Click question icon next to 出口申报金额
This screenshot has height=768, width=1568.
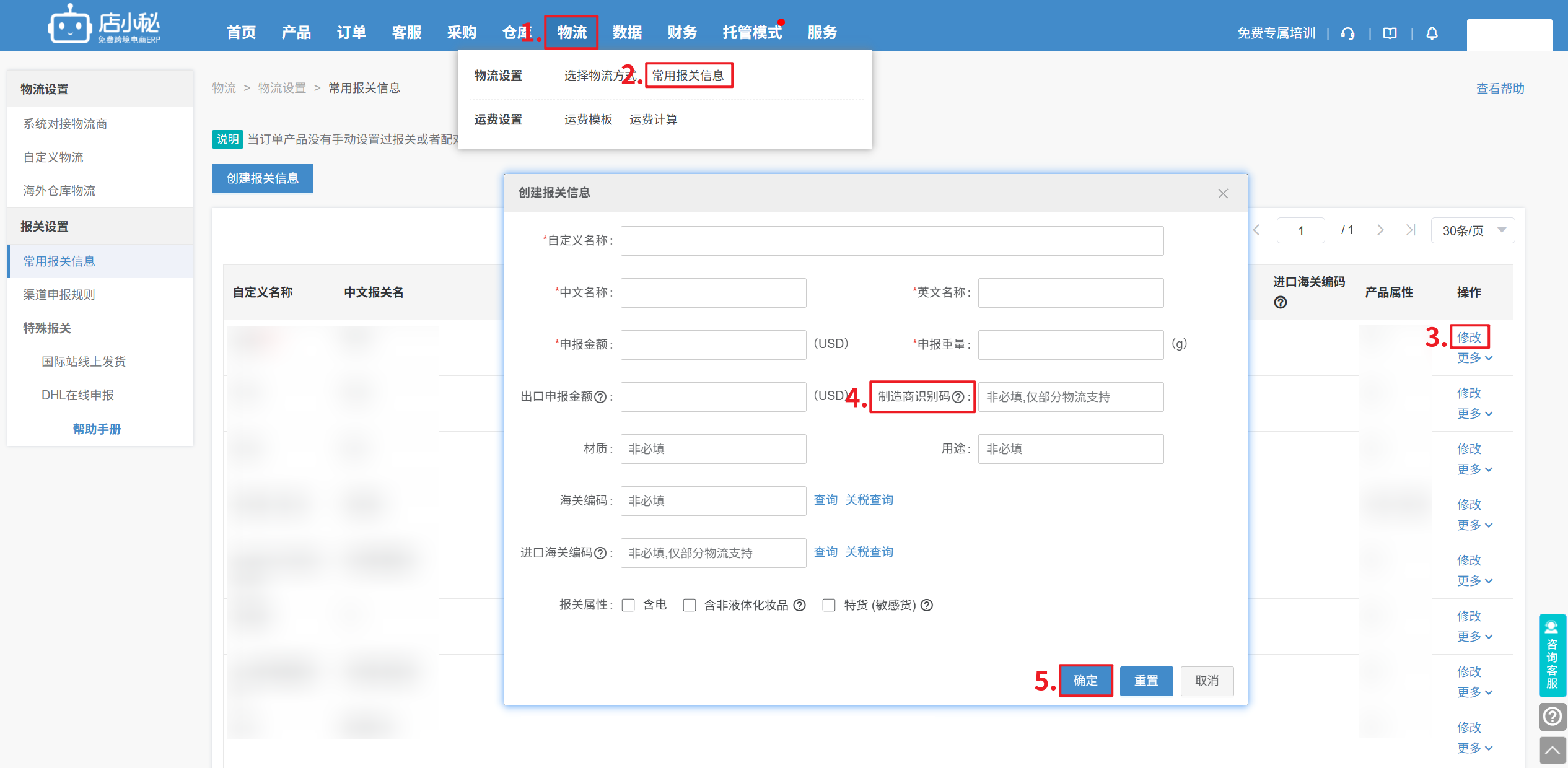[600, 397]
